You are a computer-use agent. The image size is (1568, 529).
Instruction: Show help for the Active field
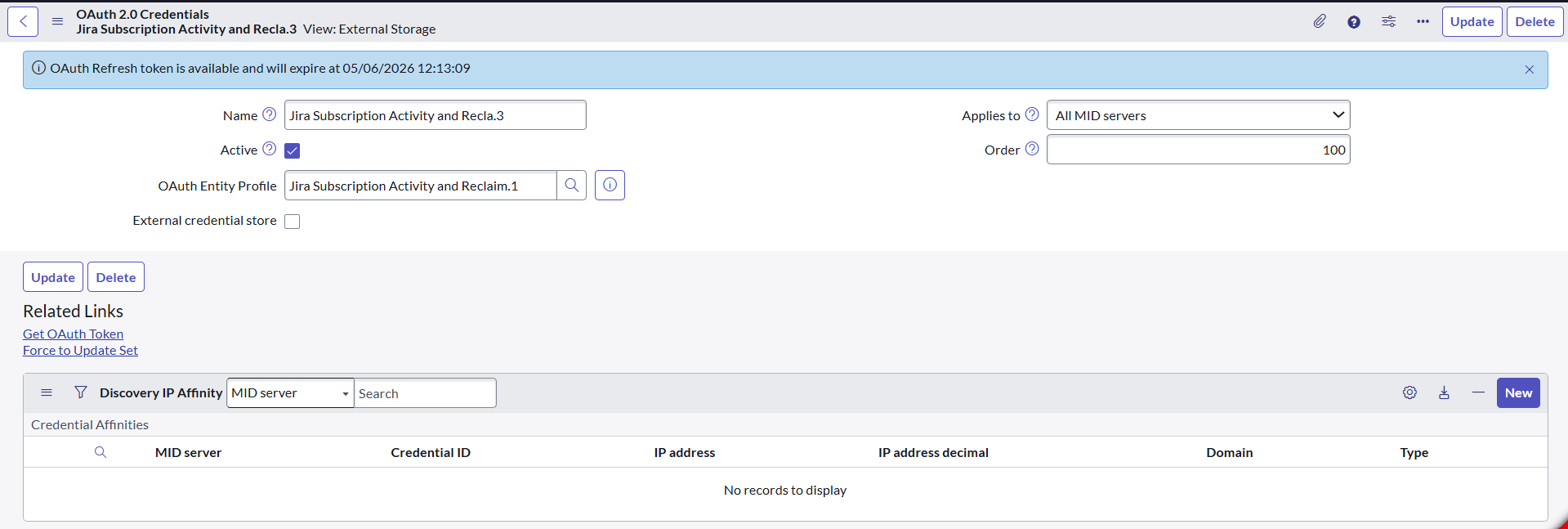click(x=269, y=149)
